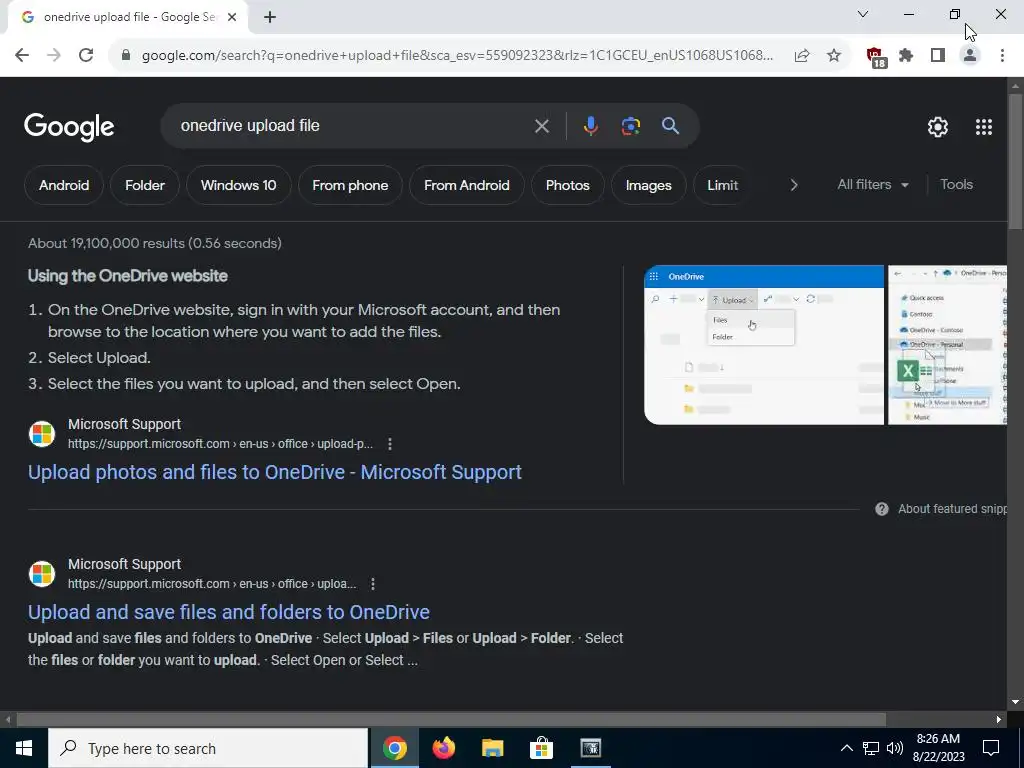This screenshot has width=1024, height=768.
Task: Click the browser address bar URL
Action: pyautogui.click(x=457, y=56)
